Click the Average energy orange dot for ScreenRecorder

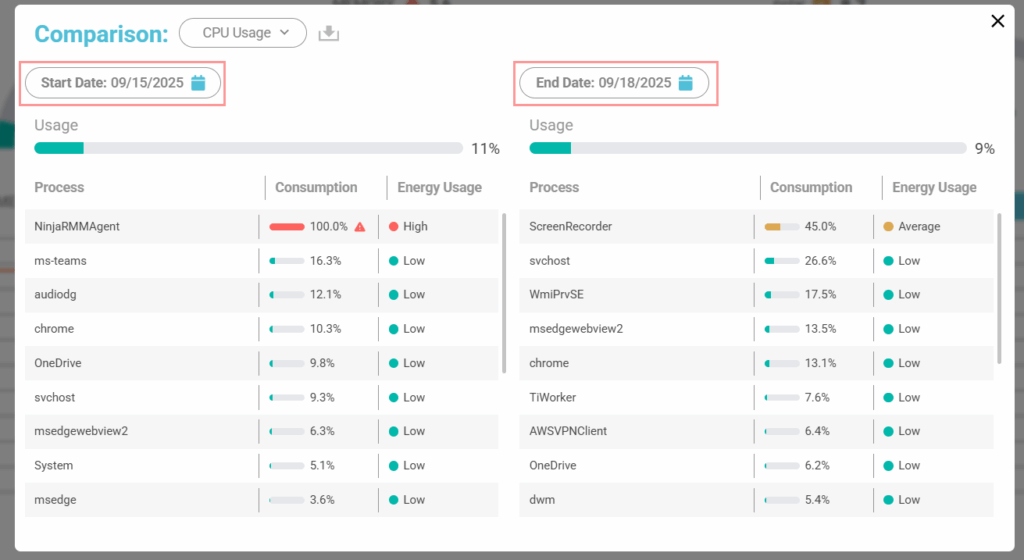tap(889, 227)
